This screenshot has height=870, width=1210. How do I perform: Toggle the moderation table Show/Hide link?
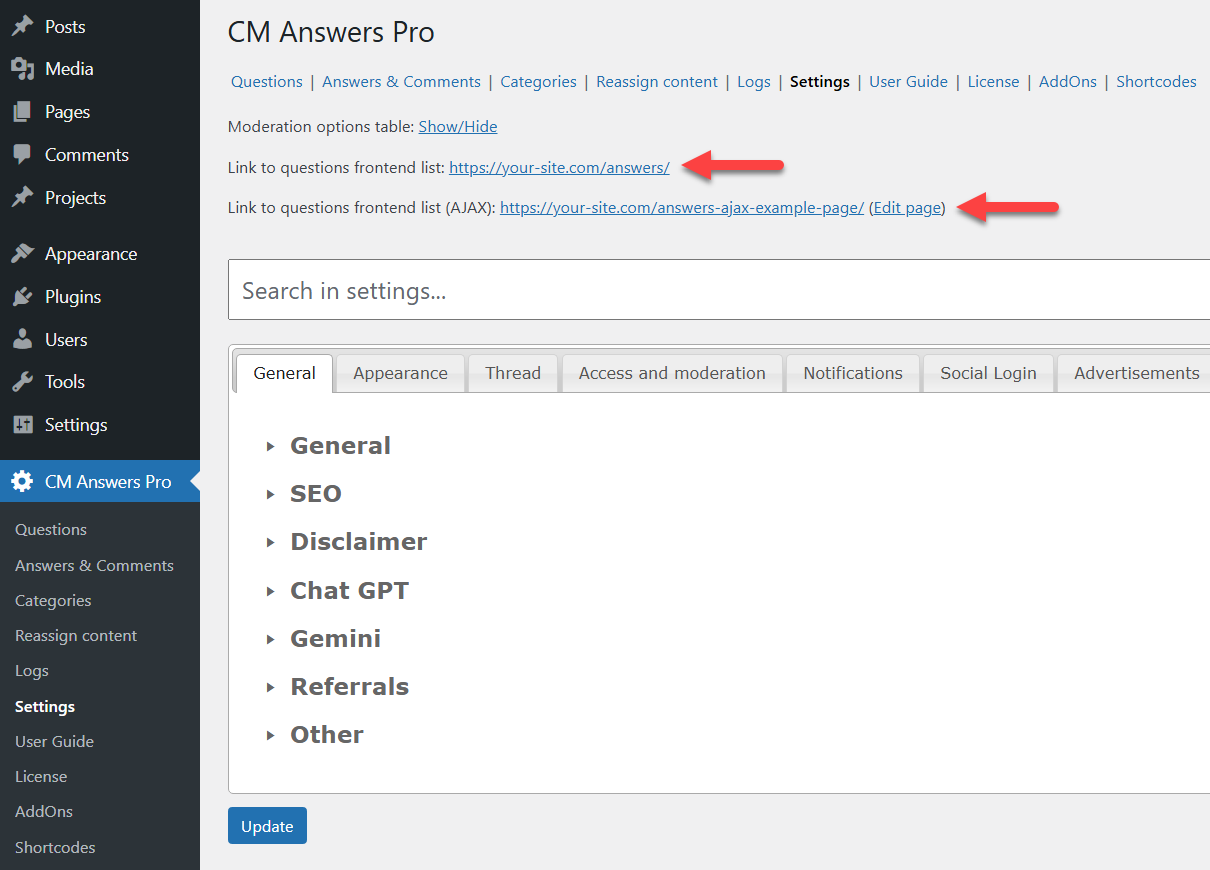pyautogui.click(x=458, y=127)
